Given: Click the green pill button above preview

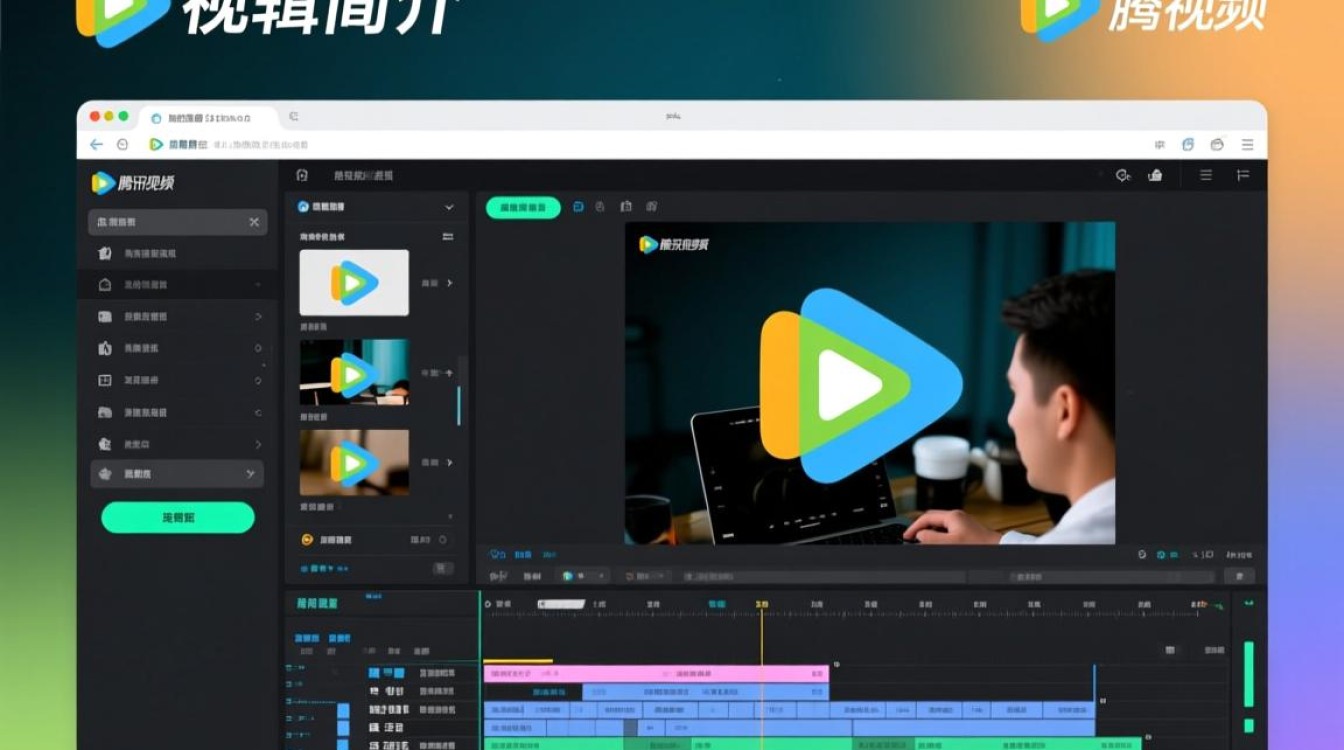Looking at the screenshot, I should [523, 207].
